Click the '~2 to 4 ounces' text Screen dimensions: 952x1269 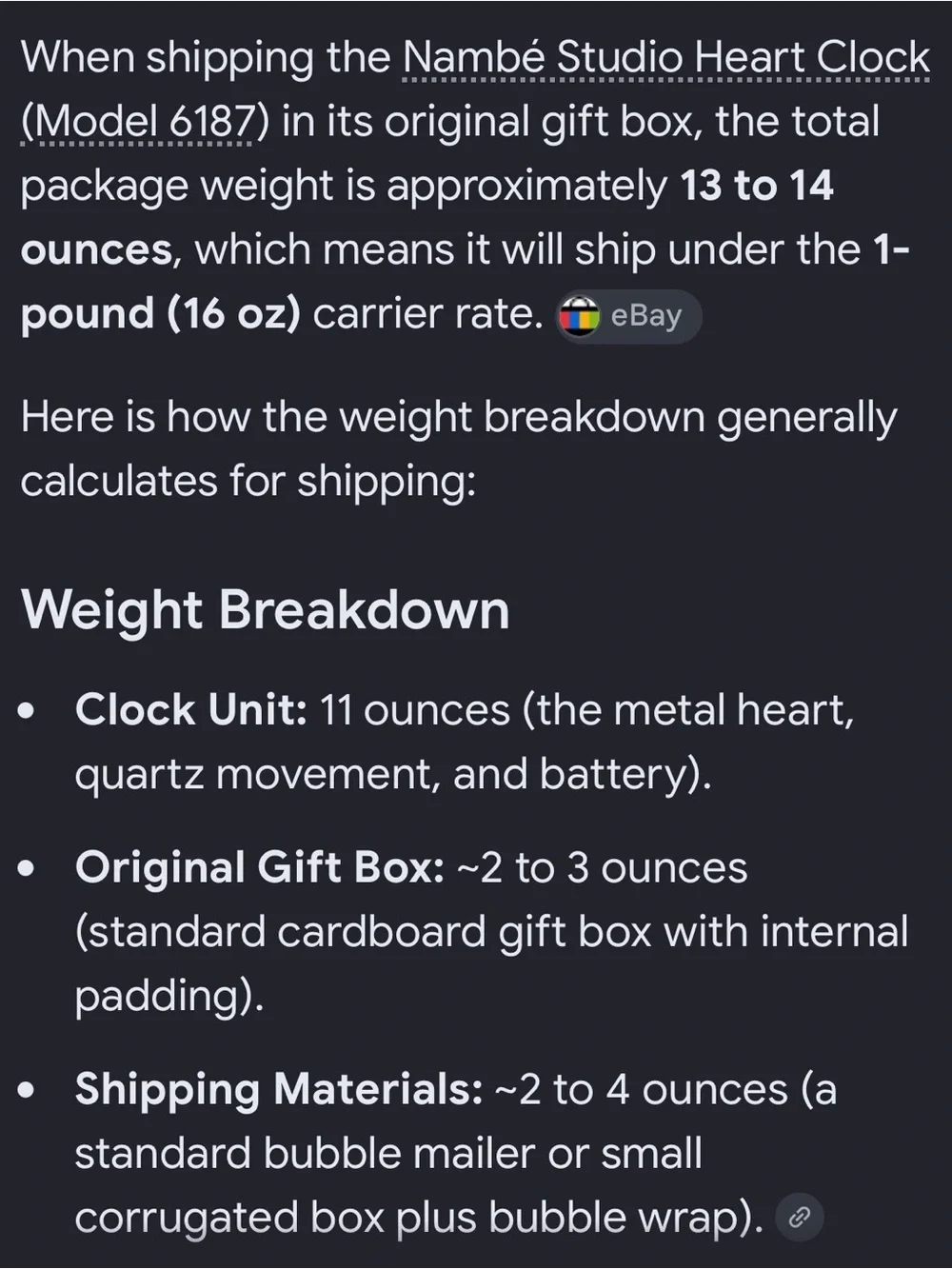(642, 1090)
